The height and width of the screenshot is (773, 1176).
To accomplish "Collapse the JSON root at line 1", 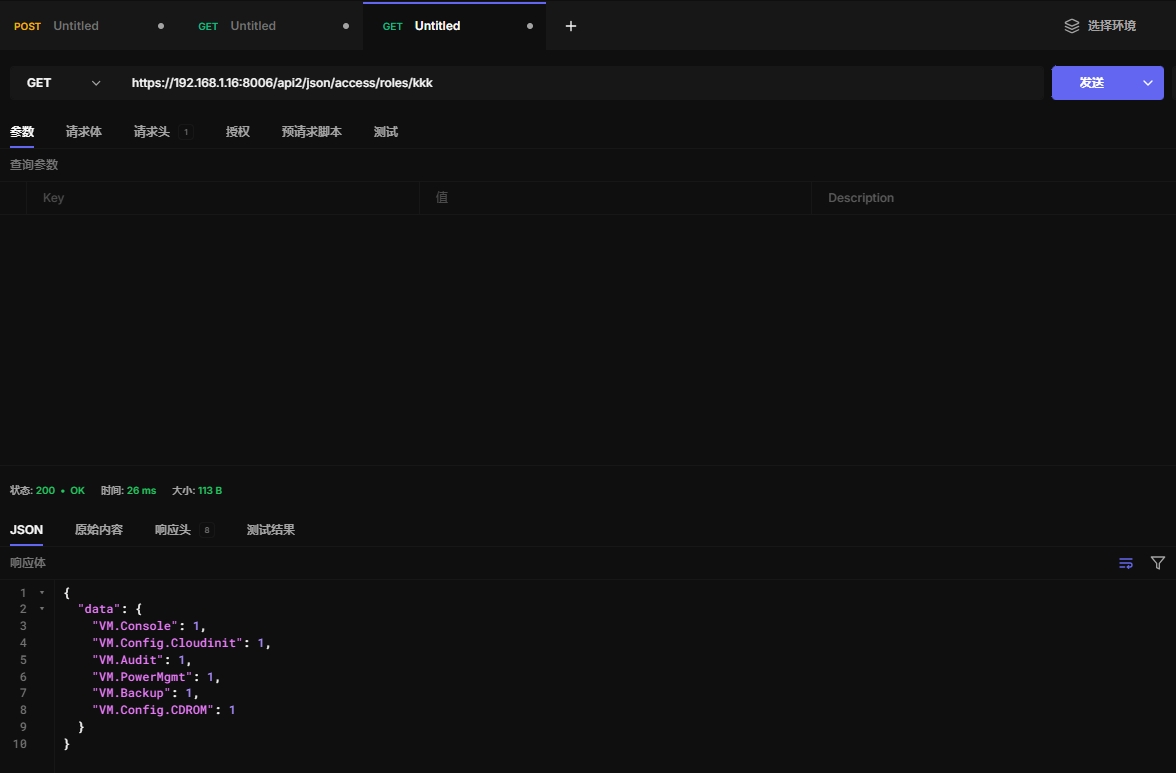I will click(42, 593).
